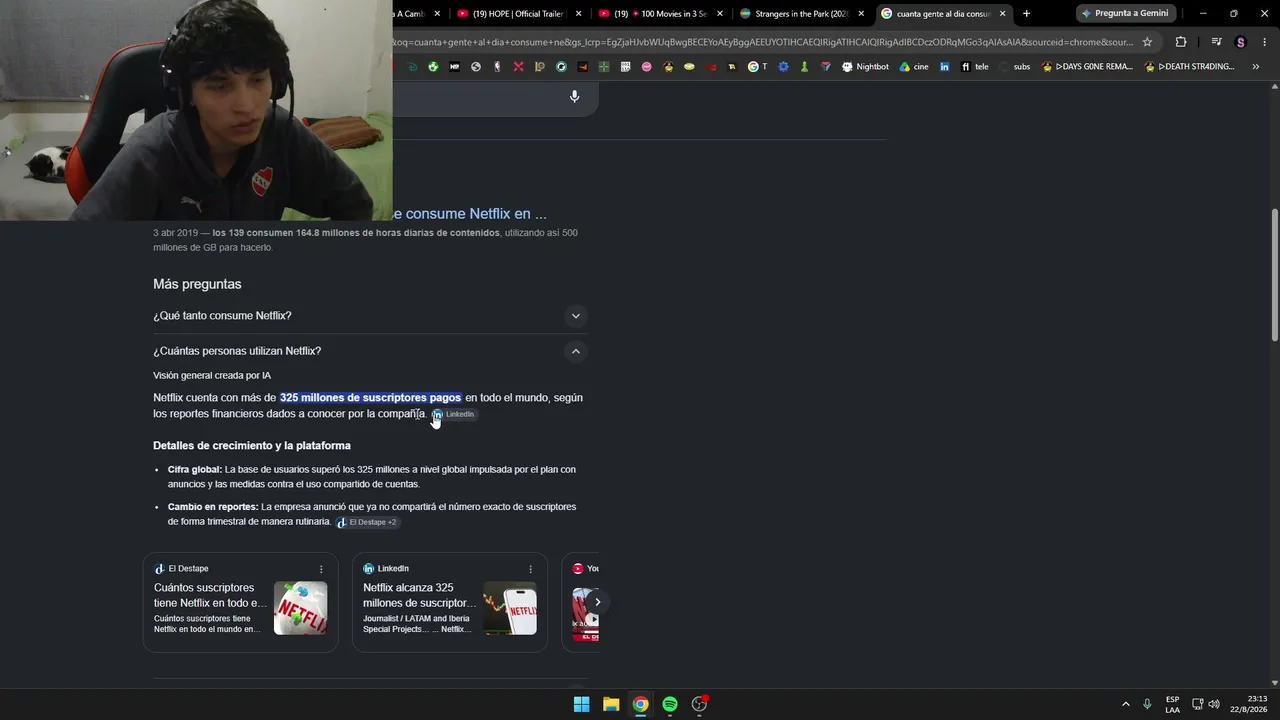The height and width of the screenshot is (720, 1280).
Task: Click the Pregunta a Gemini button
Action: point(1124,14)
